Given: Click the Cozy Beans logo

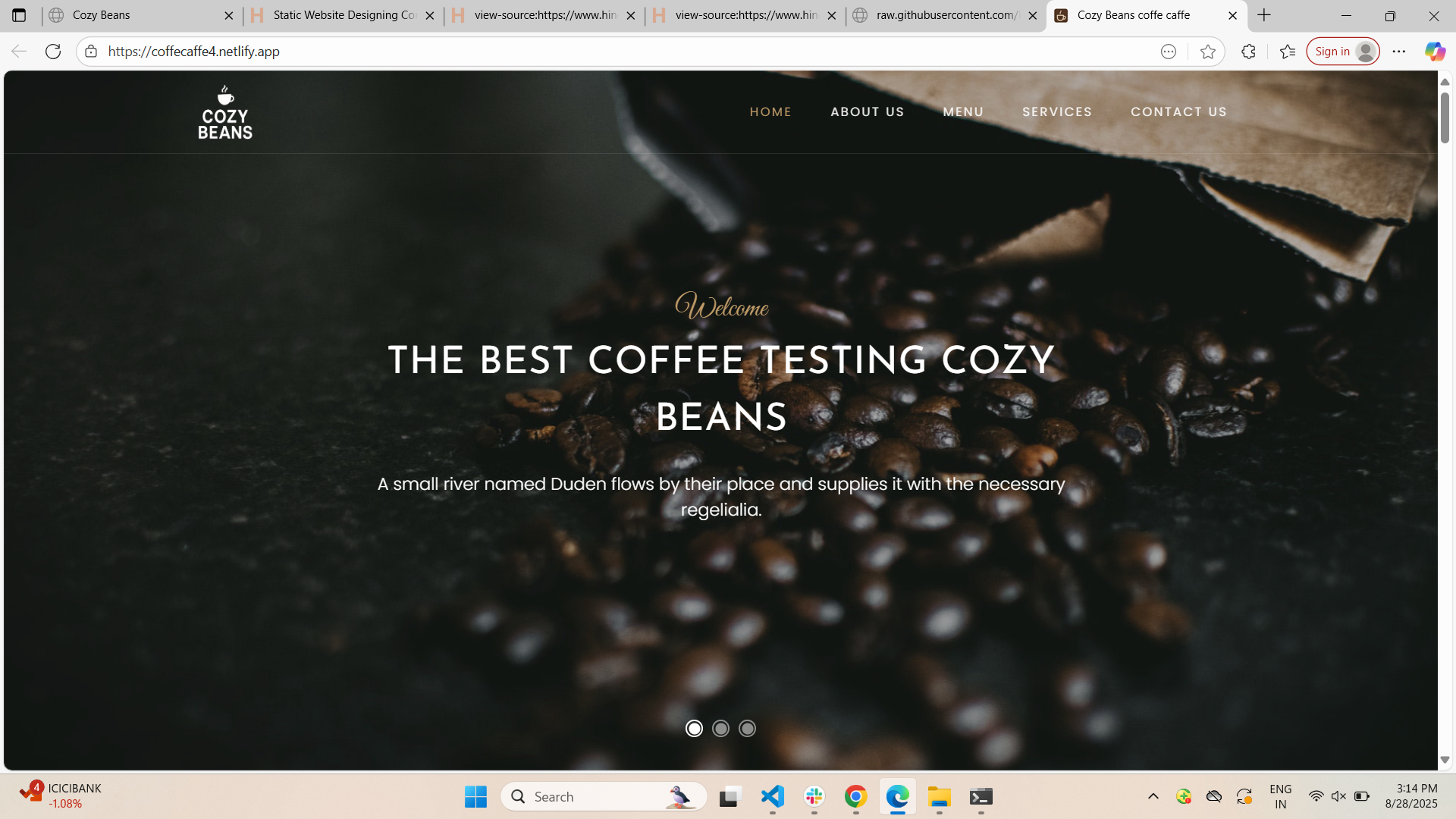Looking at the screenshot, I should (x=225, y=112).
